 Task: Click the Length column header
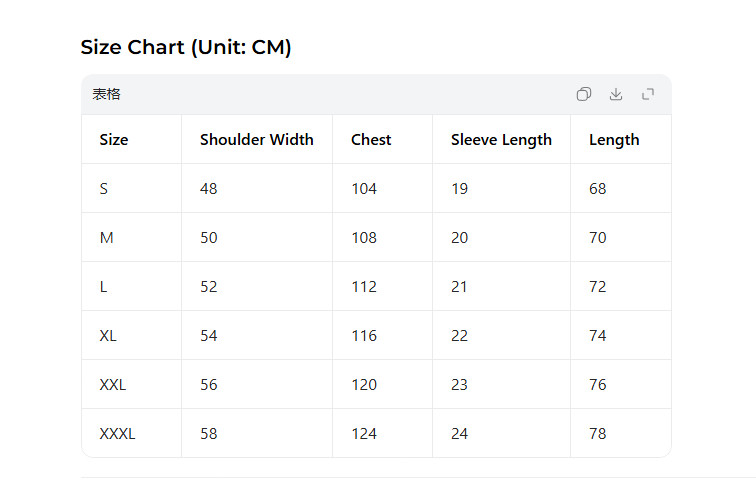point(614,140)
